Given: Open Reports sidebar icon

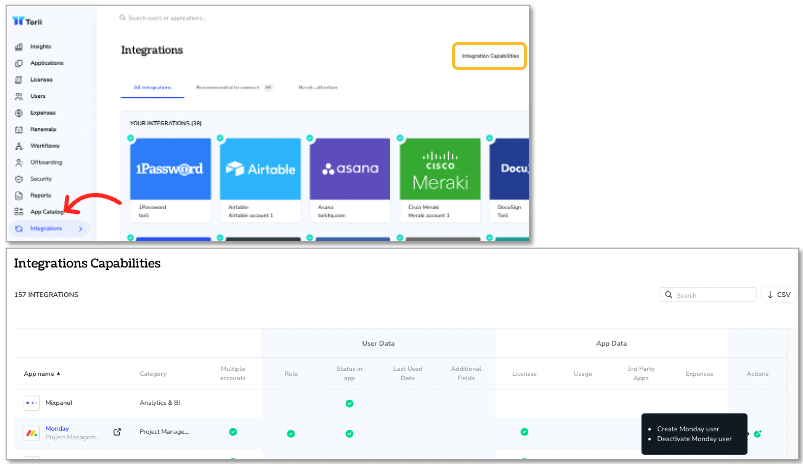Looking at the screenshot, I should pos(19,195).
